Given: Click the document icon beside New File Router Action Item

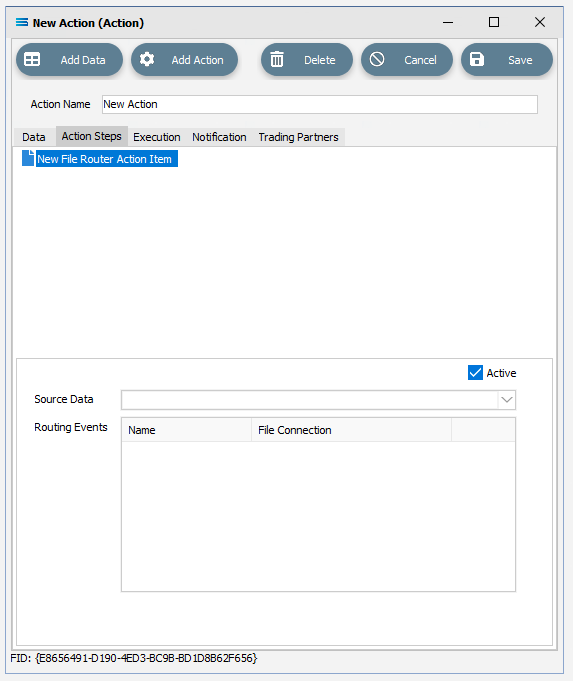Looking at the screenshot, I should coord(28,158).
